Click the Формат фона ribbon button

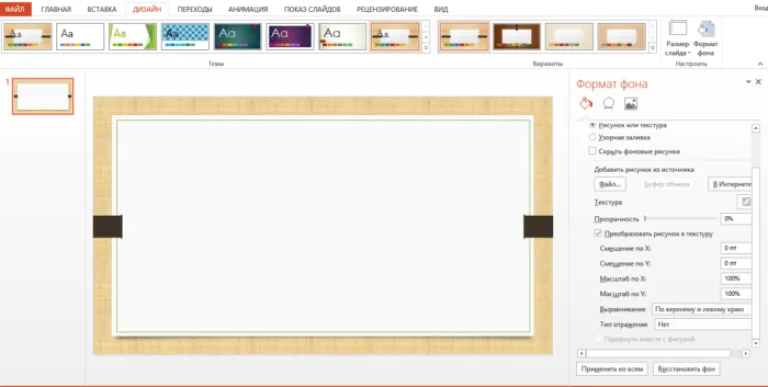[705, 38]
